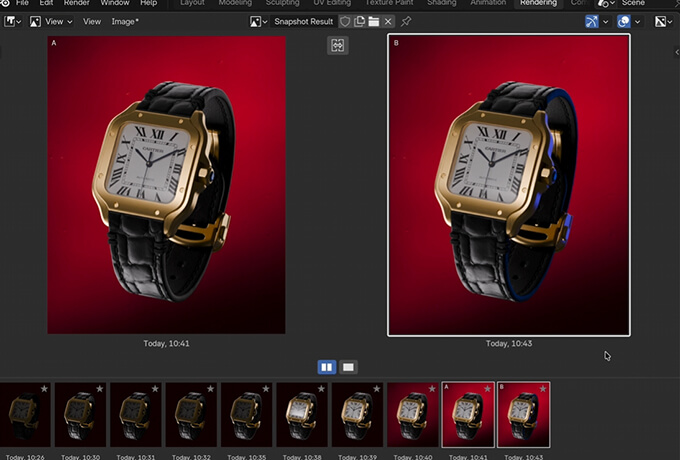
Task: Open the Render menu
Action: 77,4
